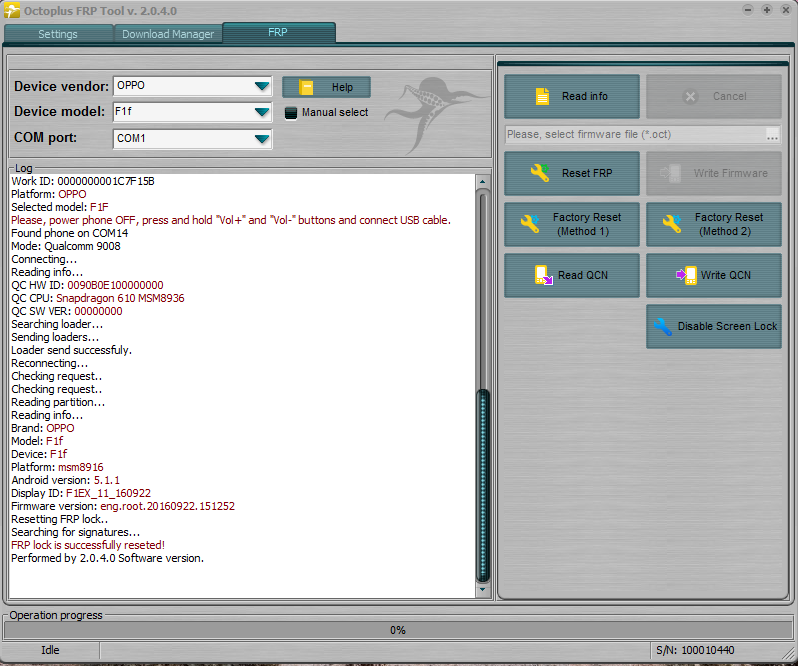Viewport: 798px width, 666px height.
Task: Click the 'Mode: Qualcomm 9008' log line
Action: point(66,246)
